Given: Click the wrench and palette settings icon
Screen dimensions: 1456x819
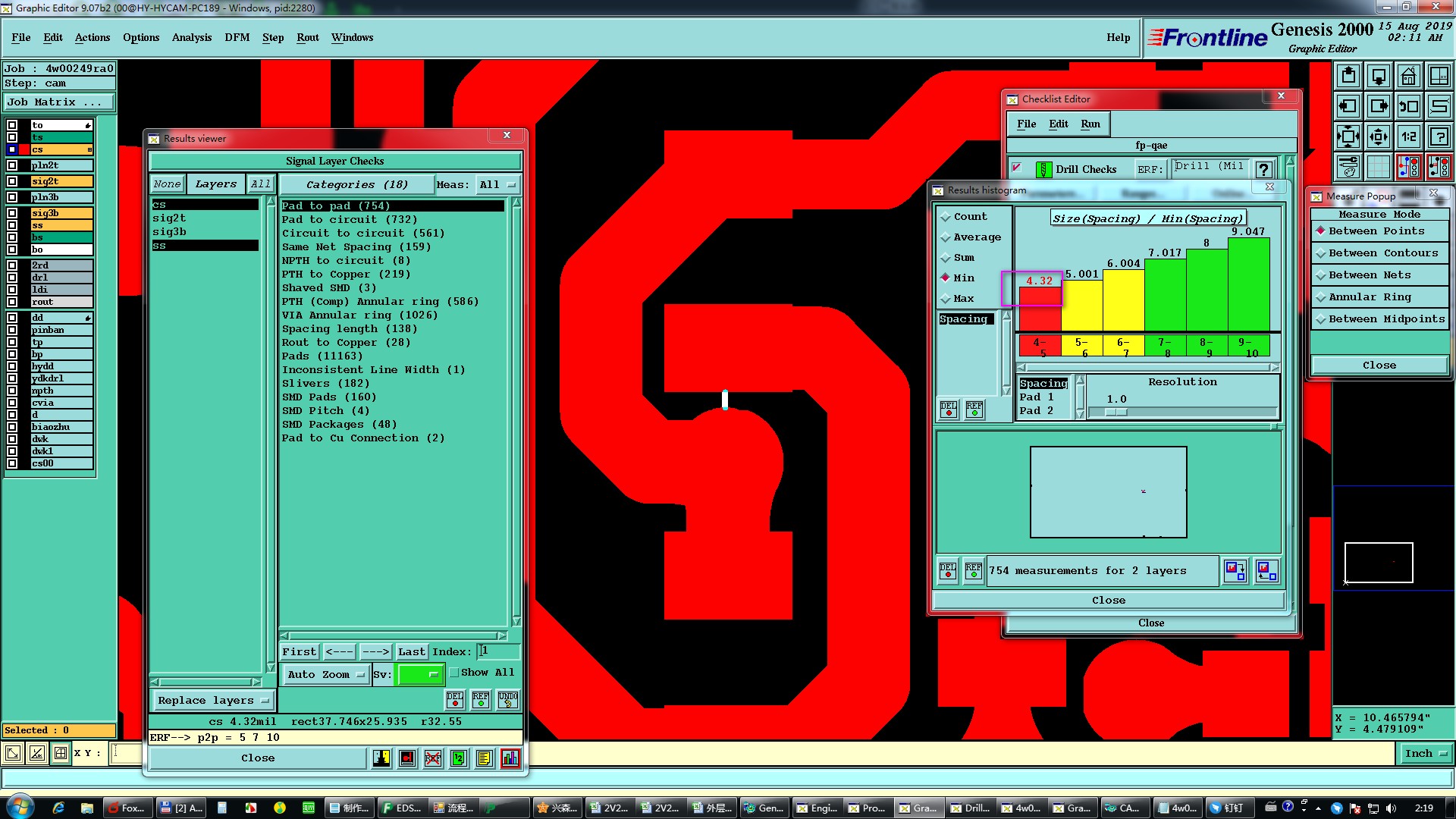Looking at the screenshot, I should pos(1348,167).
